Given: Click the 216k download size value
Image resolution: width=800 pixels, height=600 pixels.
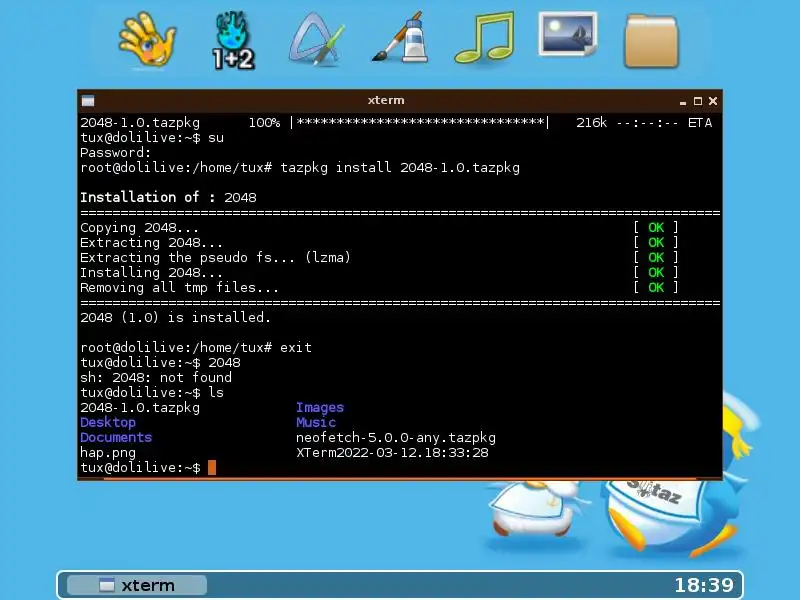Looking at the screenshot, I should (x=591, y=123).
